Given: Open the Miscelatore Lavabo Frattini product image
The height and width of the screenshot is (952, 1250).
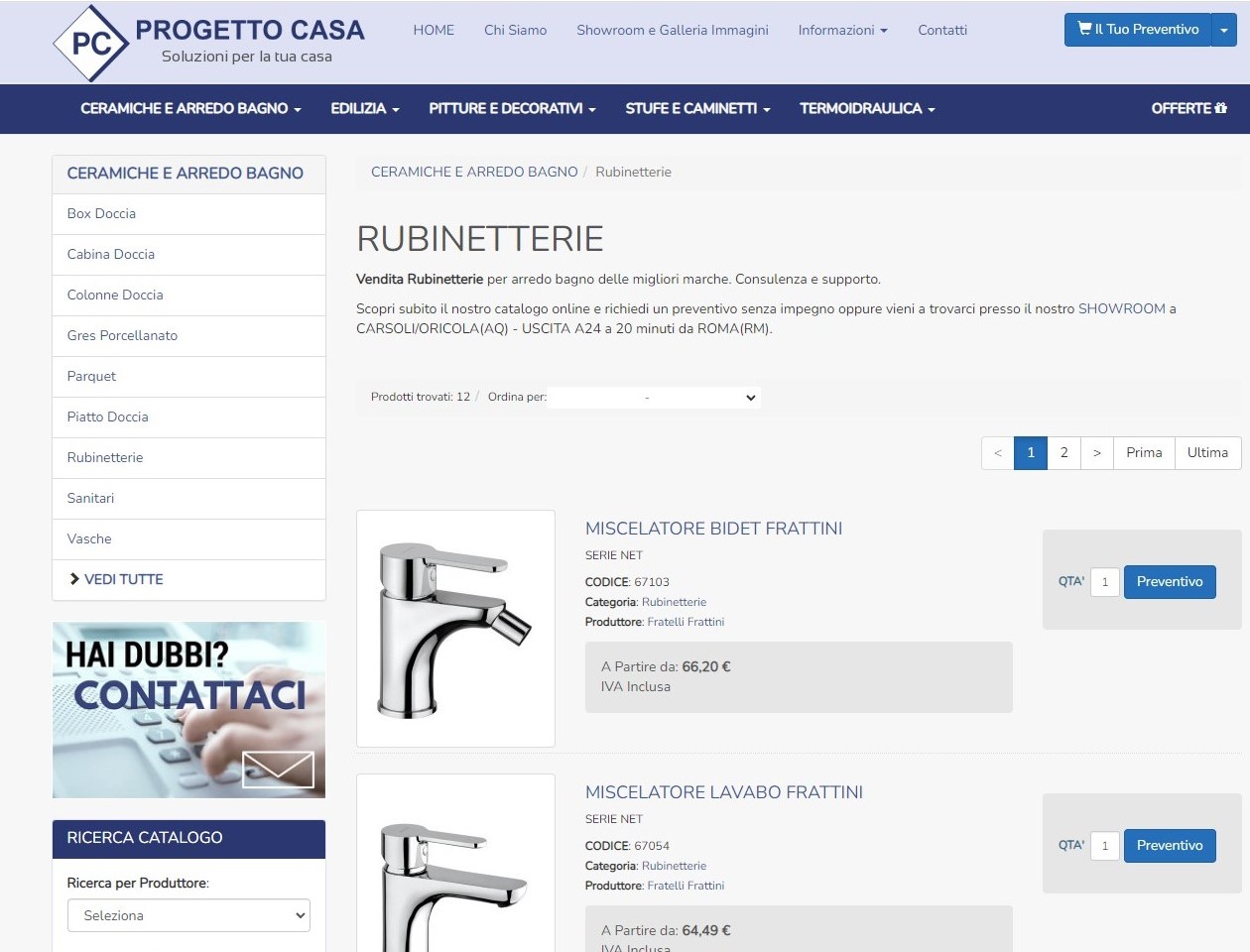Looking at the screenshot, I should (455, 863).
